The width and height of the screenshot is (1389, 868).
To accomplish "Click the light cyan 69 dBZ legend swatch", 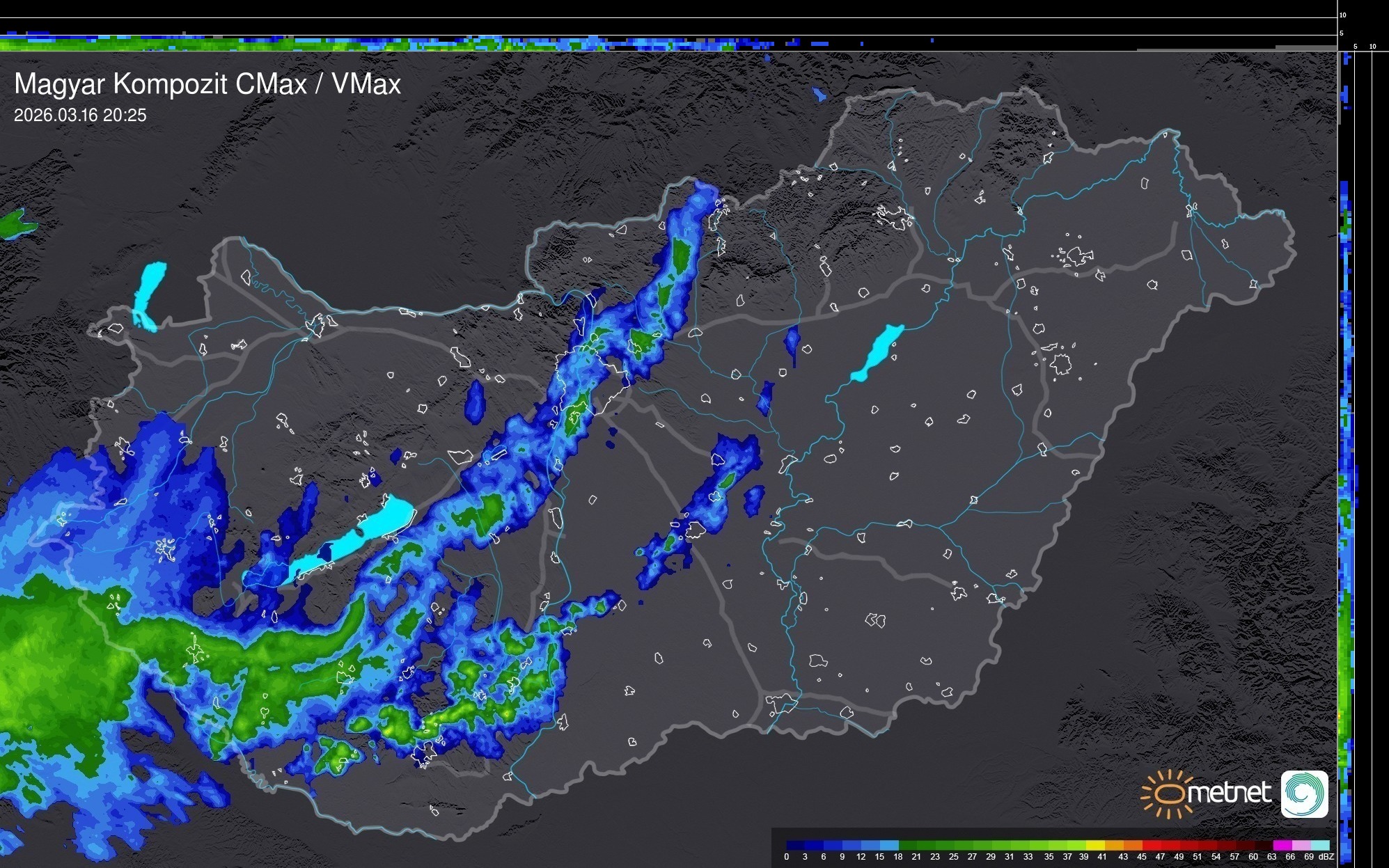I will 1319,846.
